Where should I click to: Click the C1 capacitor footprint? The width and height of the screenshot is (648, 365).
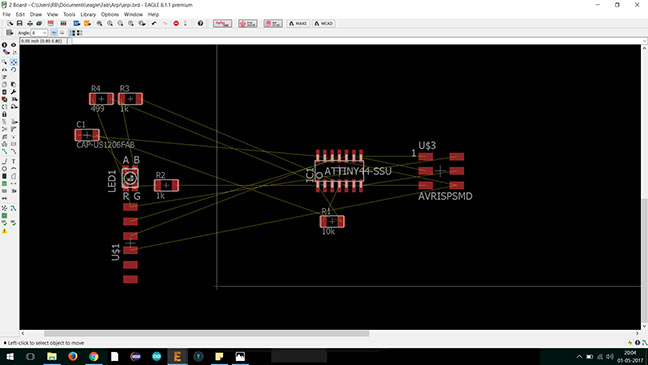(87, 135)
